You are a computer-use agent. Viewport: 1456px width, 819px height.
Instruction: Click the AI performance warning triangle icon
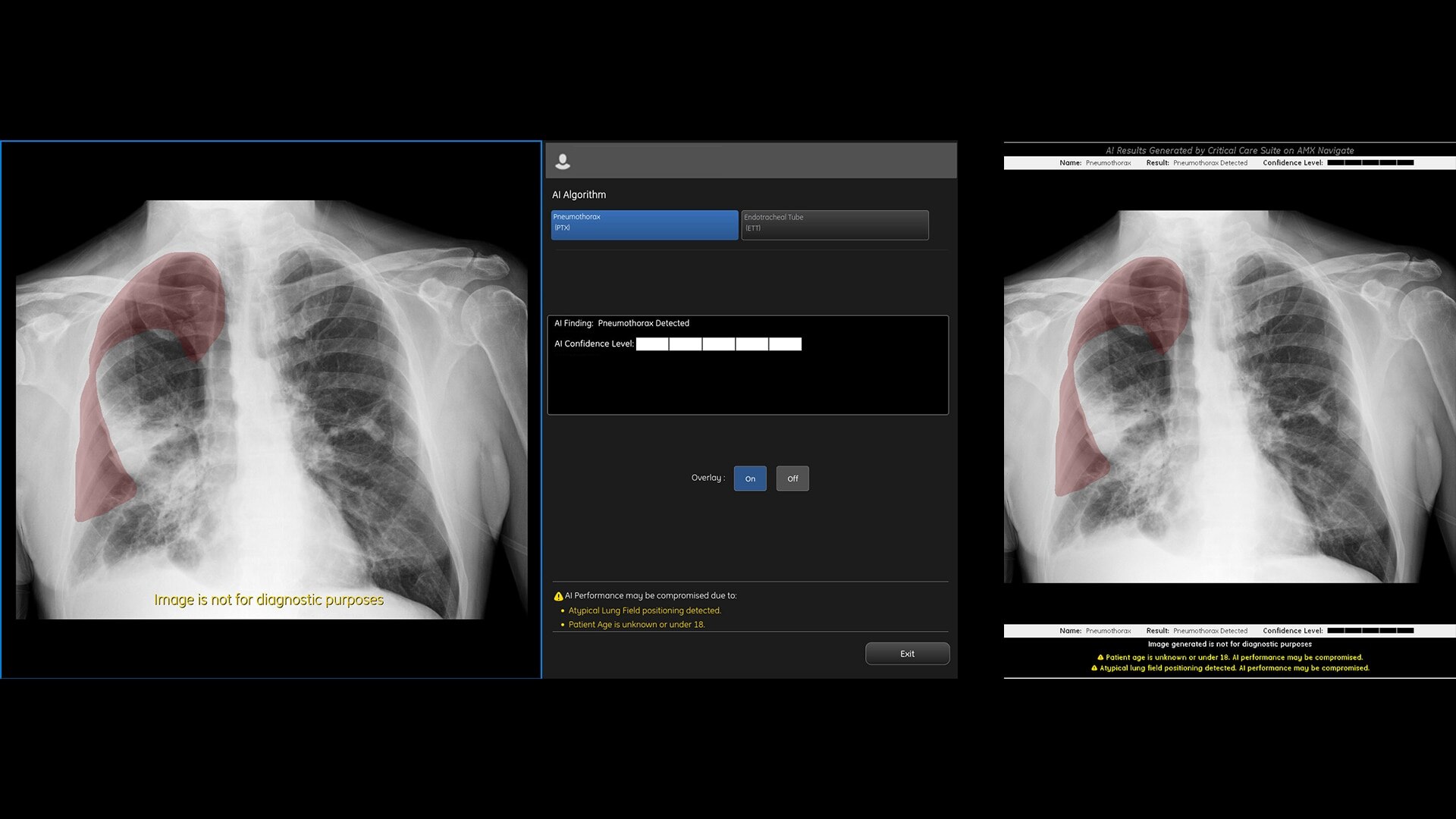pyautogui.click(x=558, y=596)
